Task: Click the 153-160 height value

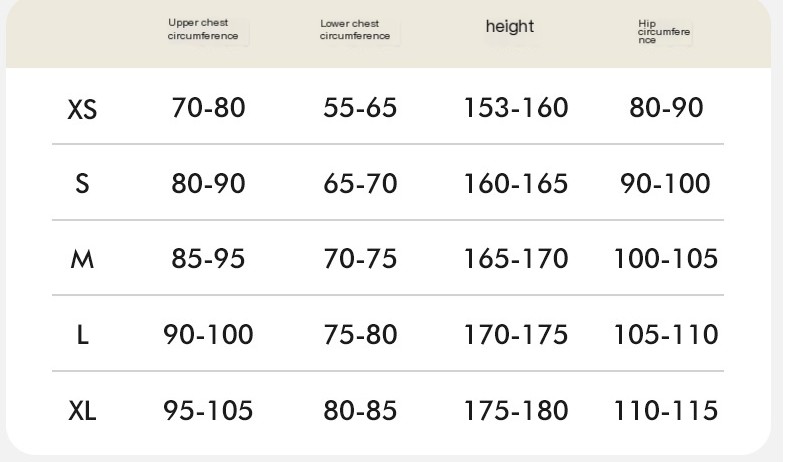Action: tap(516, 108)
